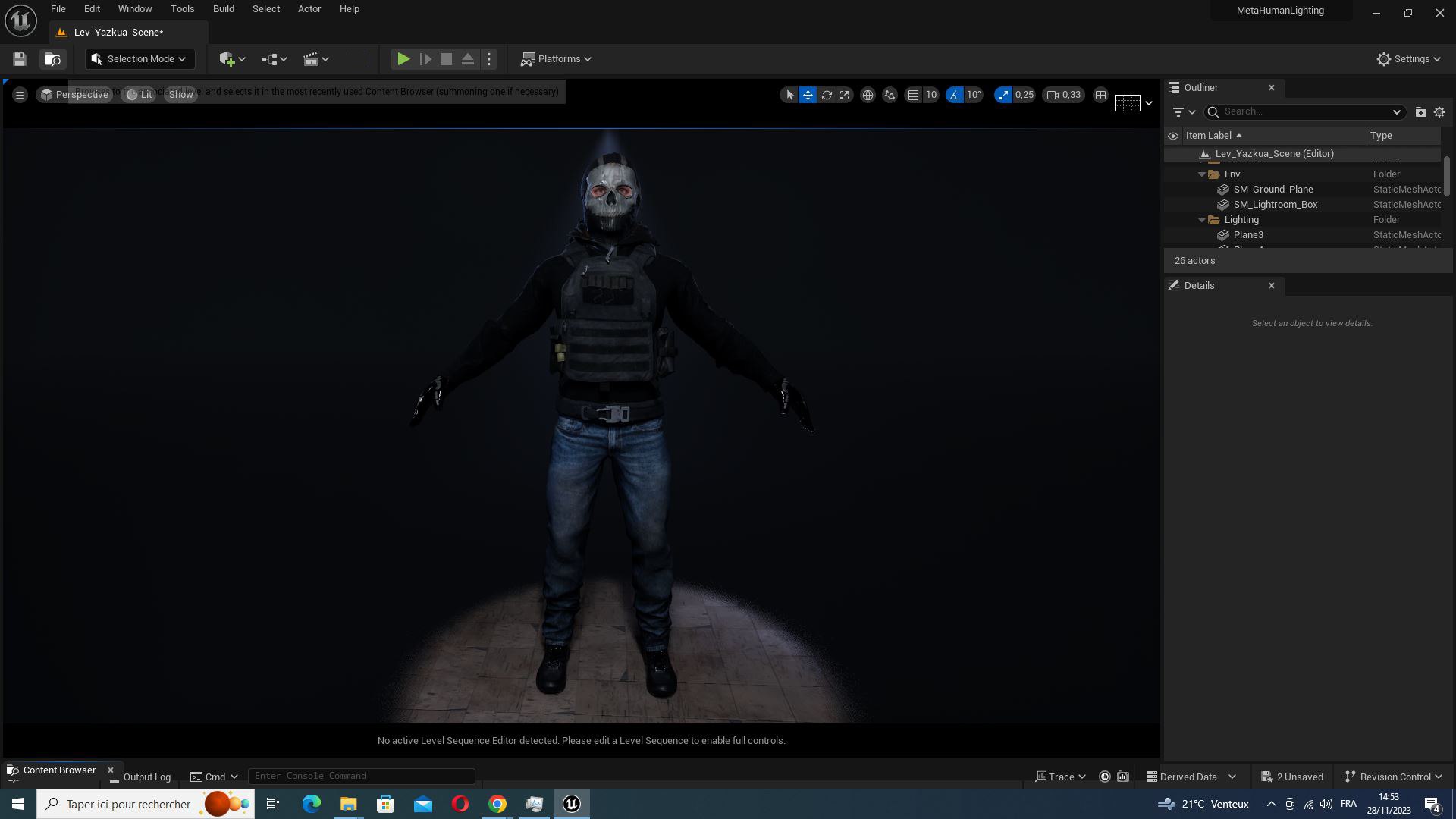The width and height of the screenshot is (1456, 819).
Task: Adjust camera speed 0,33 control
Action: coord(1063,95)
